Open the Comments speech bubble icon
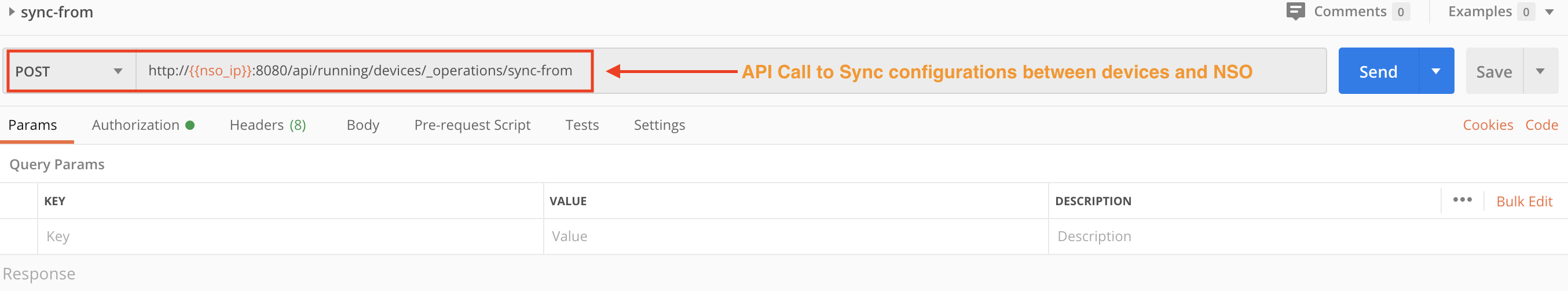The image size is (1568, 291). 1295,11
